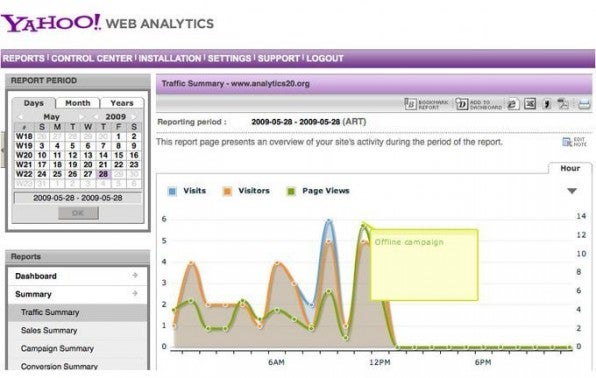Click the '12PM' axis label
This screenshot has width=596, height=378.
point(379,362)
